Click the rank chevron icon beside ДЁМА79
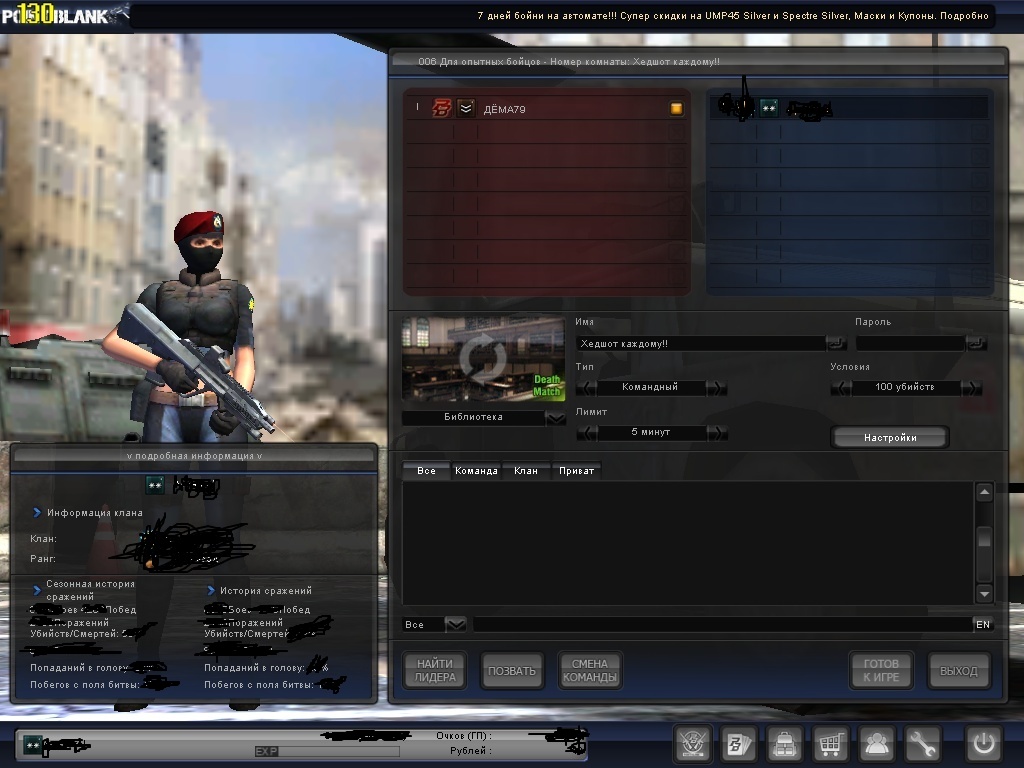Viewport: 1024px width, 768px height. click(466, 109)
